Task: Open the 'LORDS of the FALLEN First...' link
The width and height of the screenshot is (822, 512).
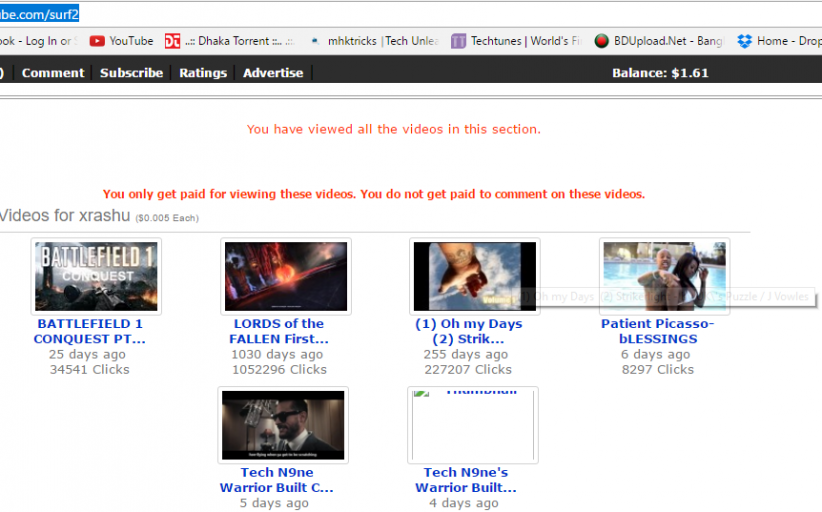Action: point(278,331)
